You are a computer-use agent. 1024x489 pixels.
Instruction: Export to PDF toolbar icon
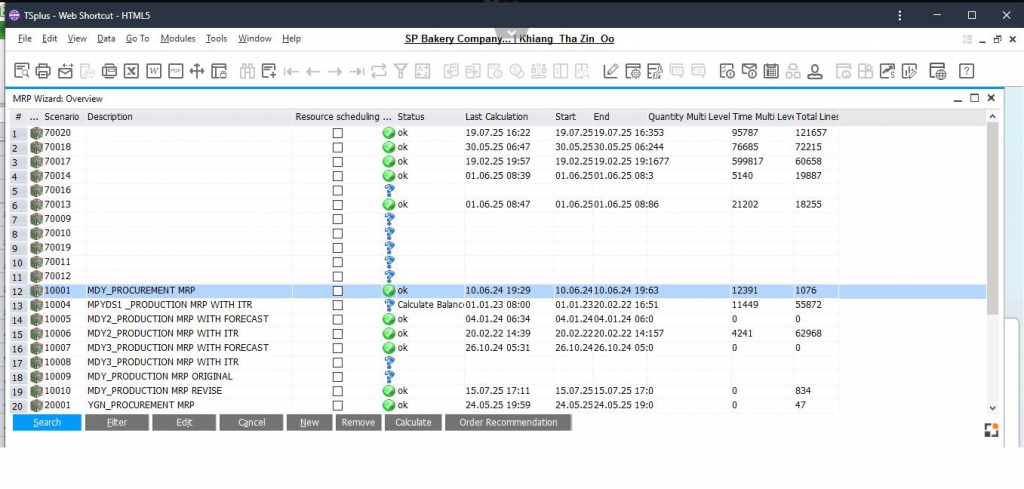(175, 71)
